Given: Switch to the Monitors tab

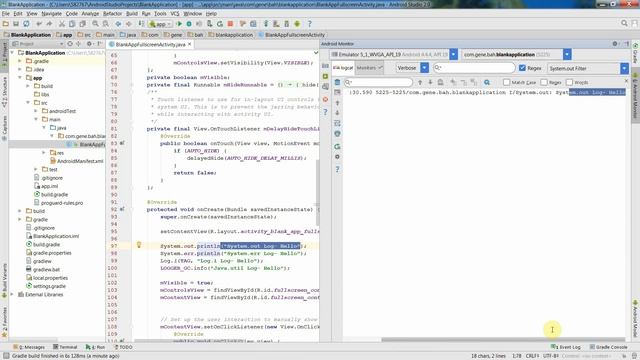Looking at the screenshot, I should point(369,68).
